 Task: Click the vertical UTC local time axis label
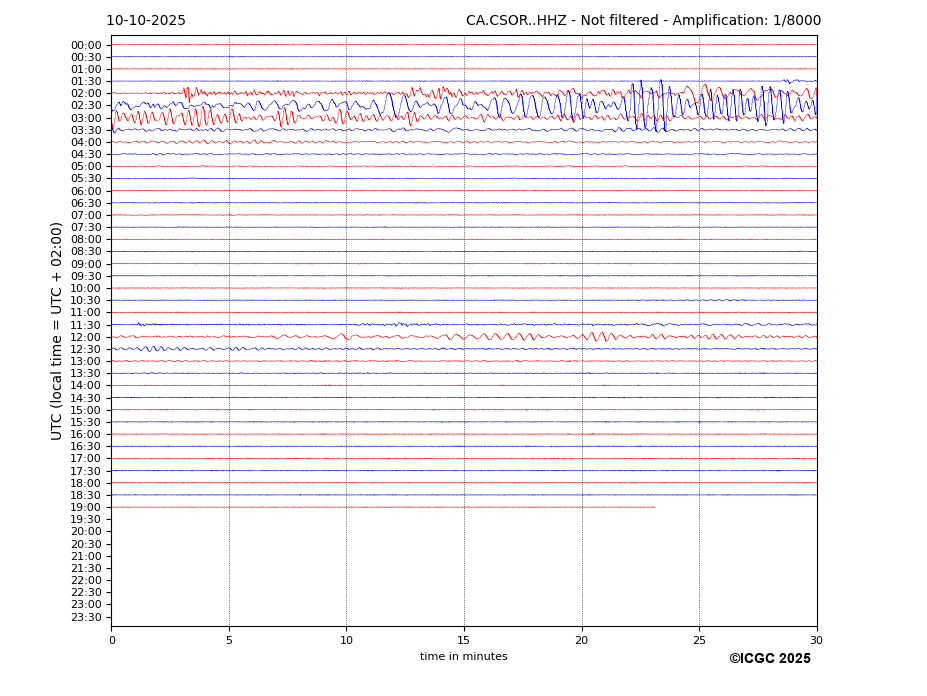[x=57, y=331]
